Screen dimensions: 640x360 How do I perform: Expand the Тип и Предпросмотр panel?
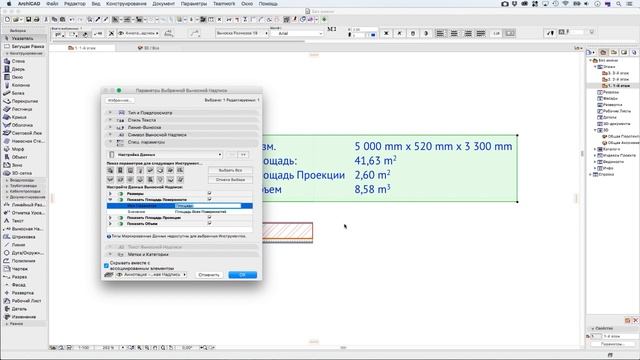[x=182, y=113]
